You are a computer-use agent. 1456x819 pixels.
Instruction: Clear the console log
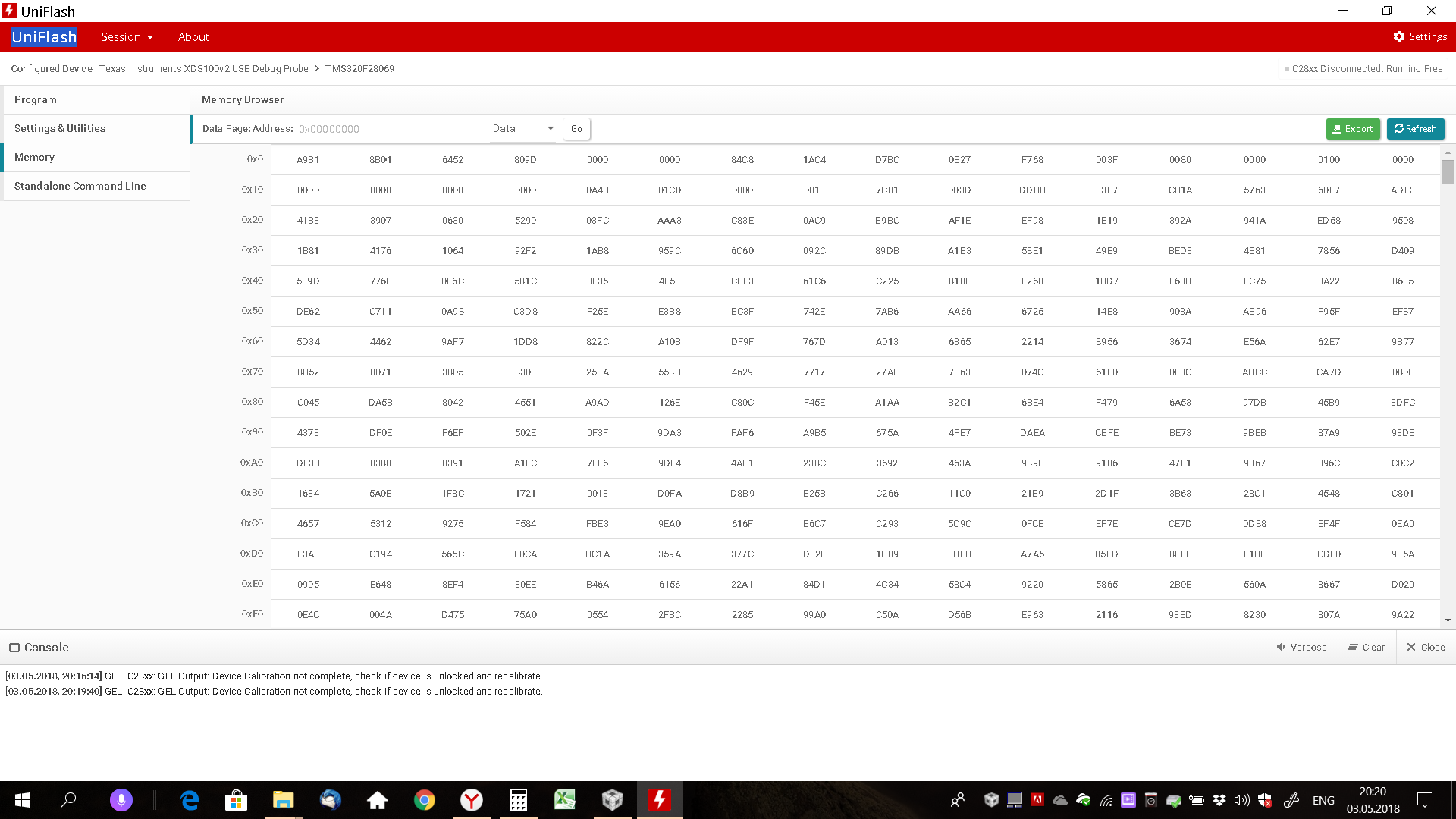(1366, 647)
